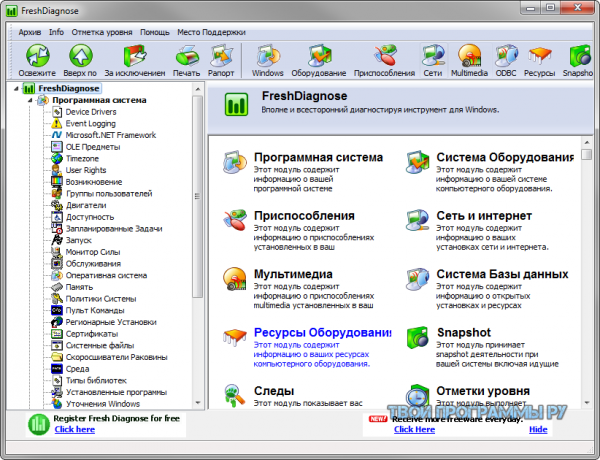Image resolution: width=600 pixels, height=460 pixels.
Task: Select Системные файлы tree item
Action: point(100,346)
